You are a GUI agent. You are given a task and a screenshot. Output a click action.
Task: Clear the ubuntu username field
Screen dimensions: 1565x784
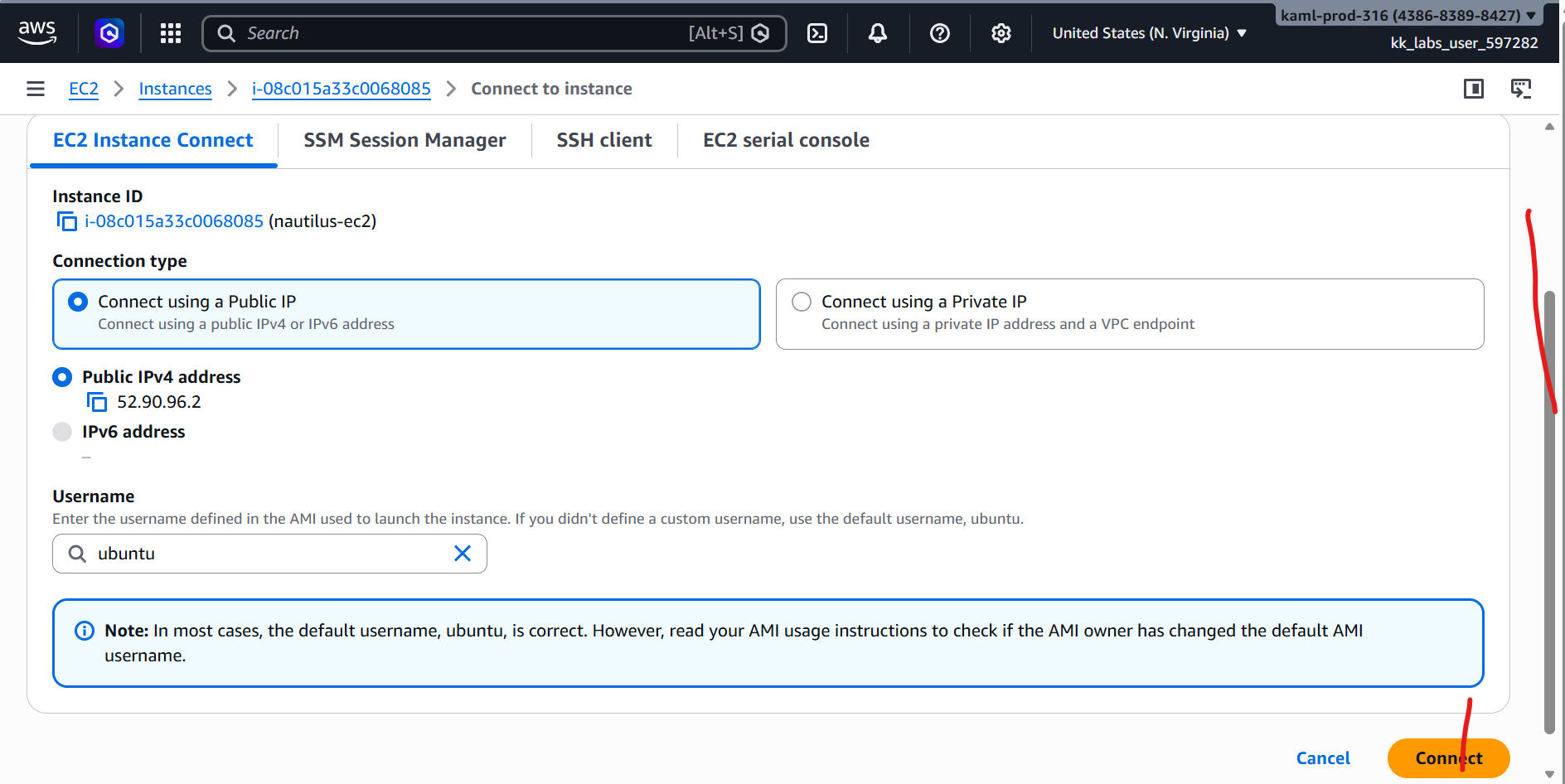tap(463, 554)
